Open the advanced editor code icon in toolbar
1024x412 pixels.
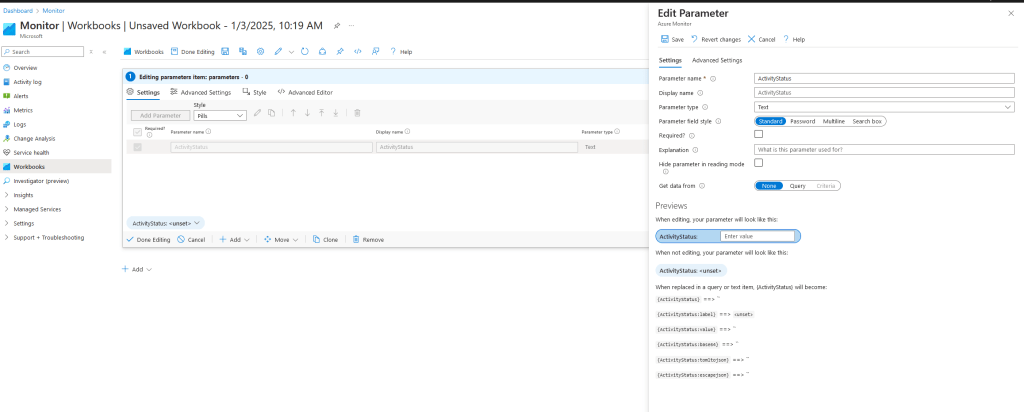[357, 51]
